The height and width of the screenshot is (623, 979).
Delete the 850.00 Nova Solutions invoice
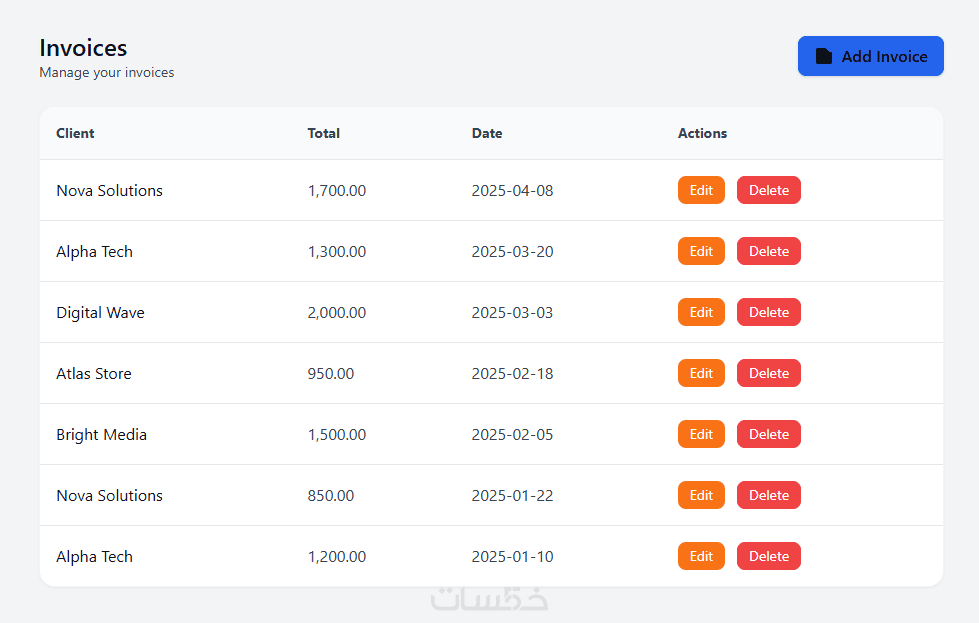tap(768, 495)
